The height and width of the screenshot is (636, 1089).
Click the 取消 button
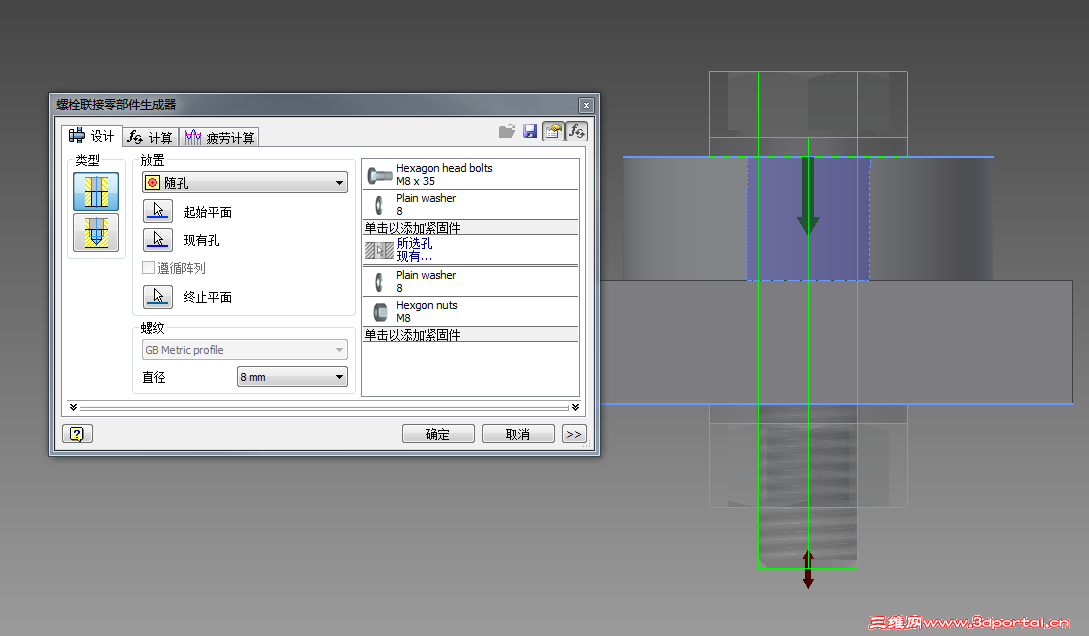coord(518,434)
